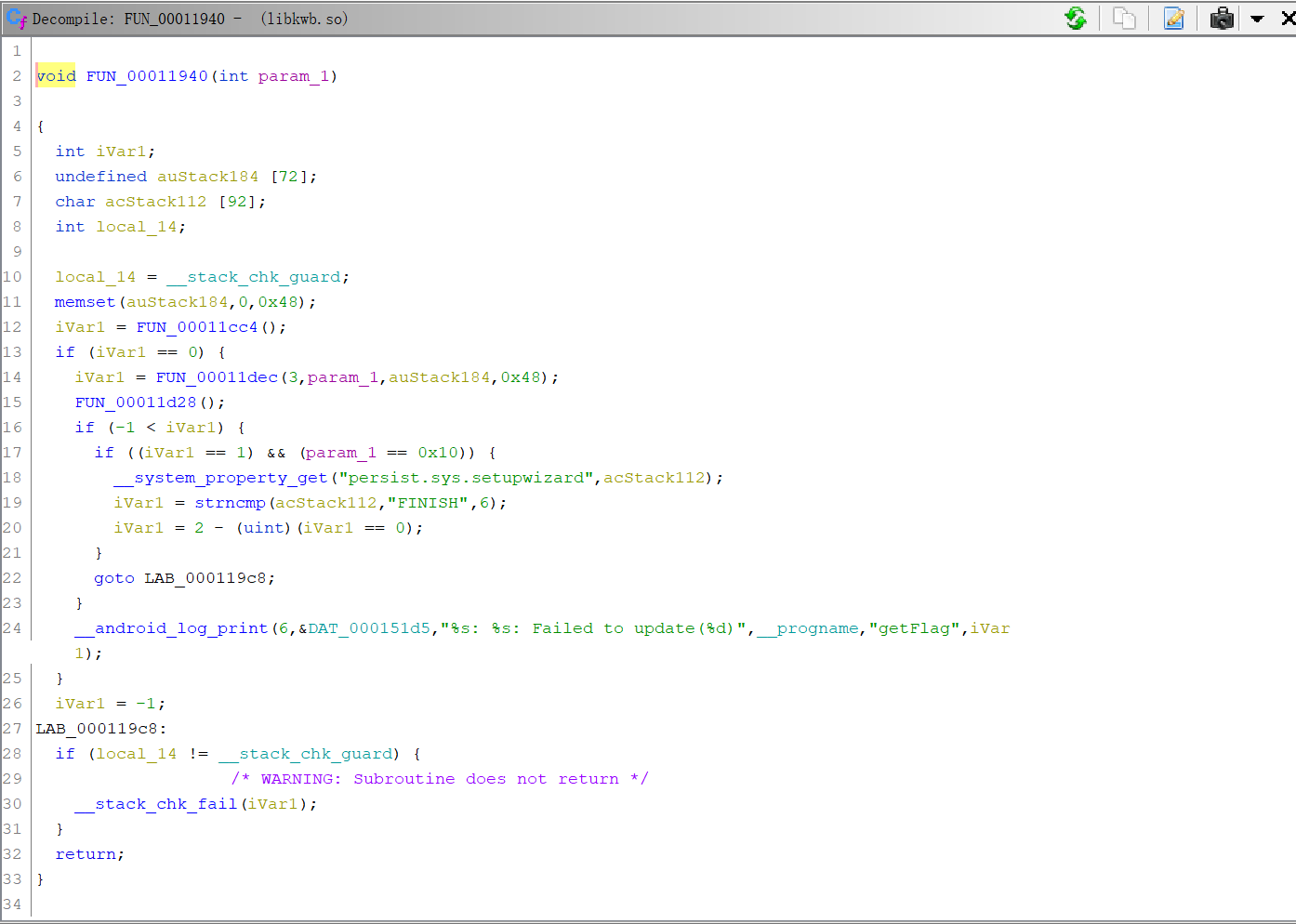Click the __android_log_print call

[x=171, y=628]
